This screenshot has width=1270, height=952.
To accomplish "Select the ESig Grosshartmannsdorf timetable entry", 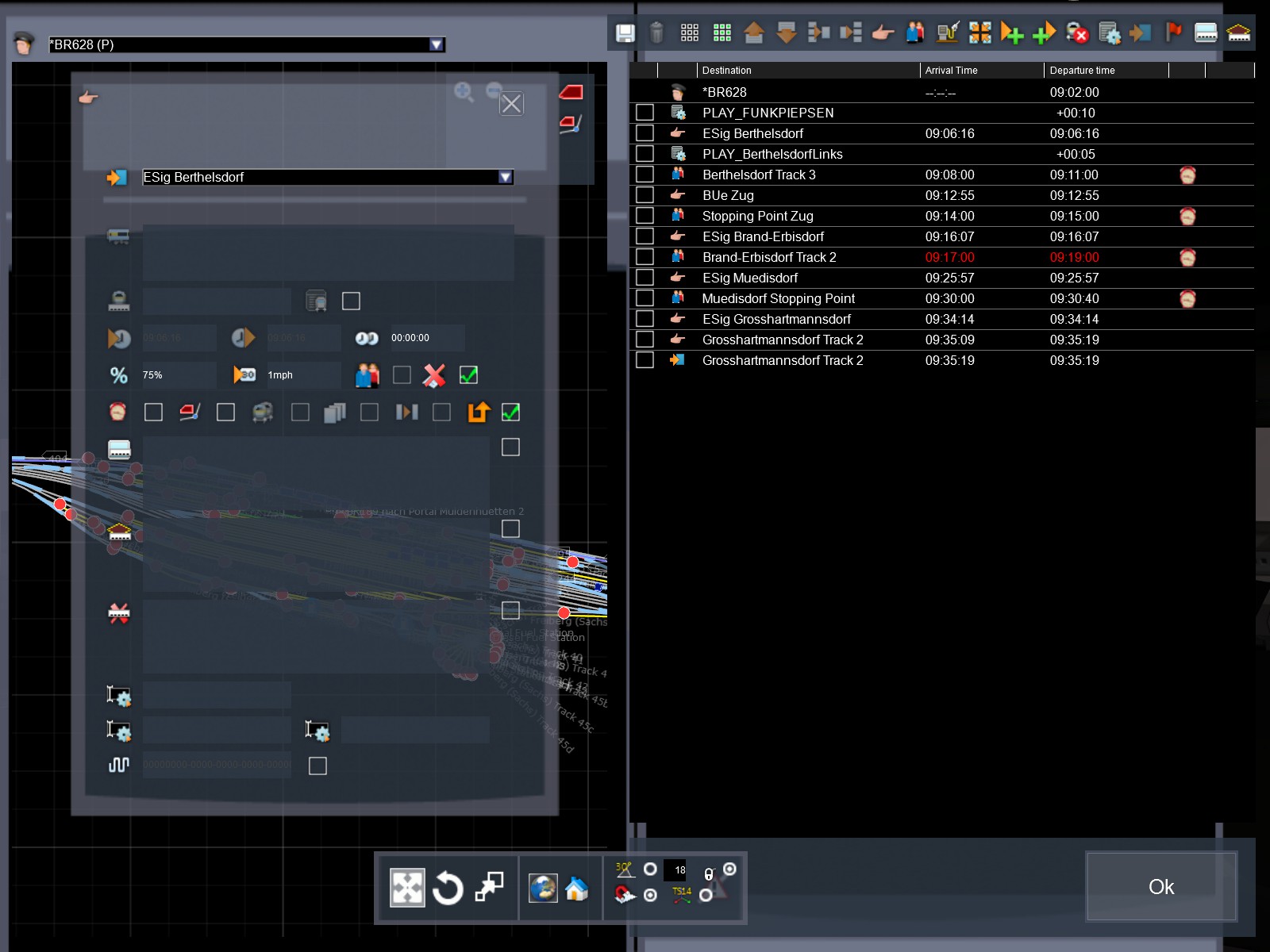I will coord(942,319).
